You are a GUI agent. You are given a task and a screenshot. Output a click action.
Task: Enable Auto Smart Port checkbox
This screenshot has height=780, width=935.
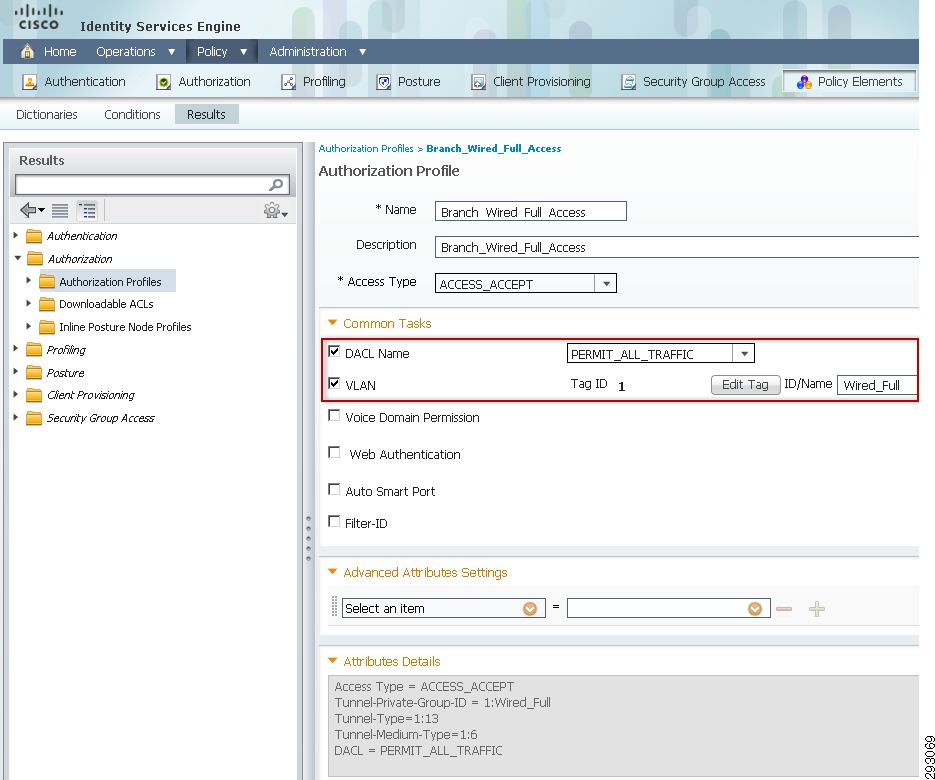point(335,490)
